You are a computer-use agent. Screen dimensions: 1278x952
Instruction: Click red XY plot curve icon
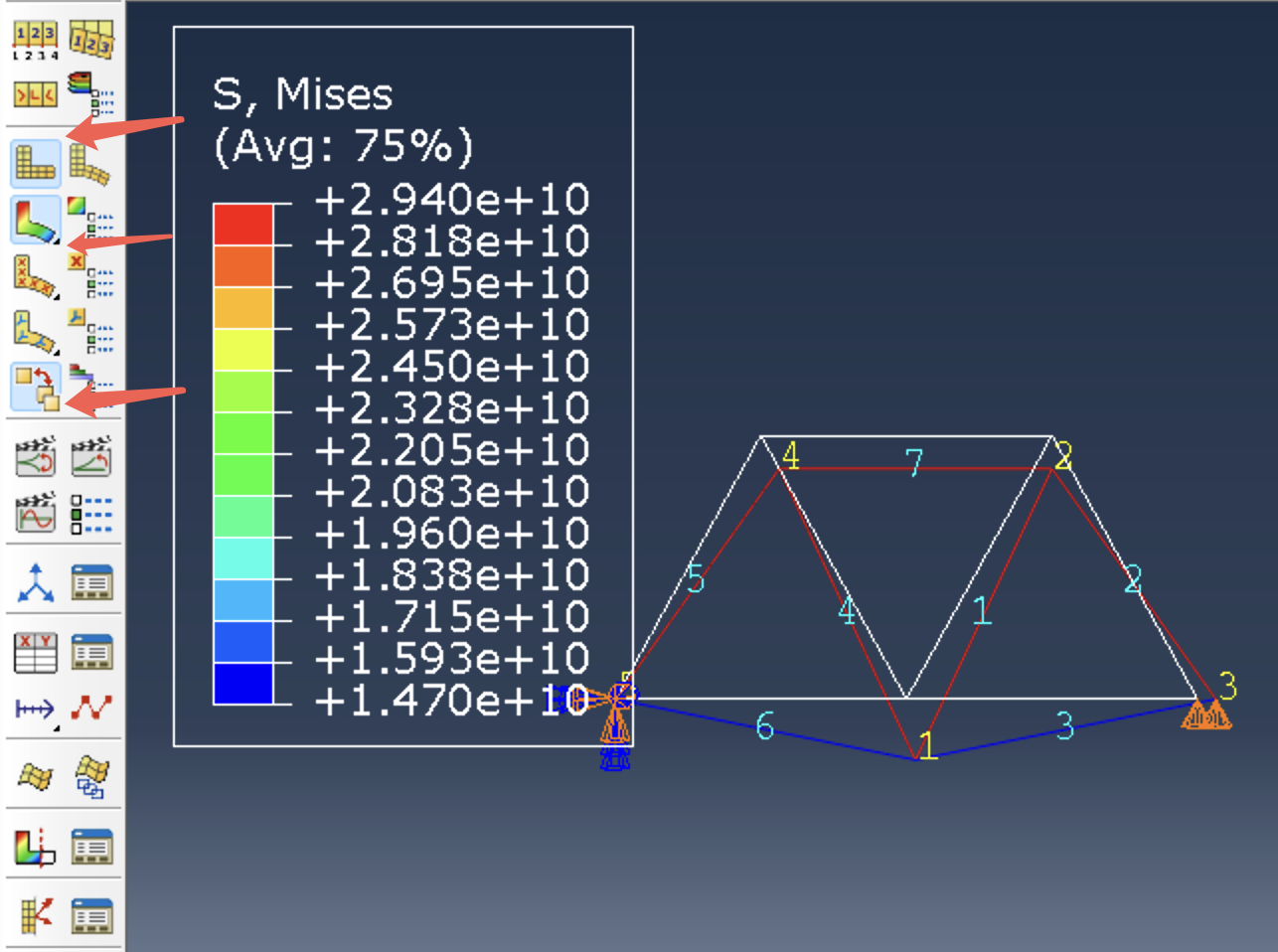90,708
